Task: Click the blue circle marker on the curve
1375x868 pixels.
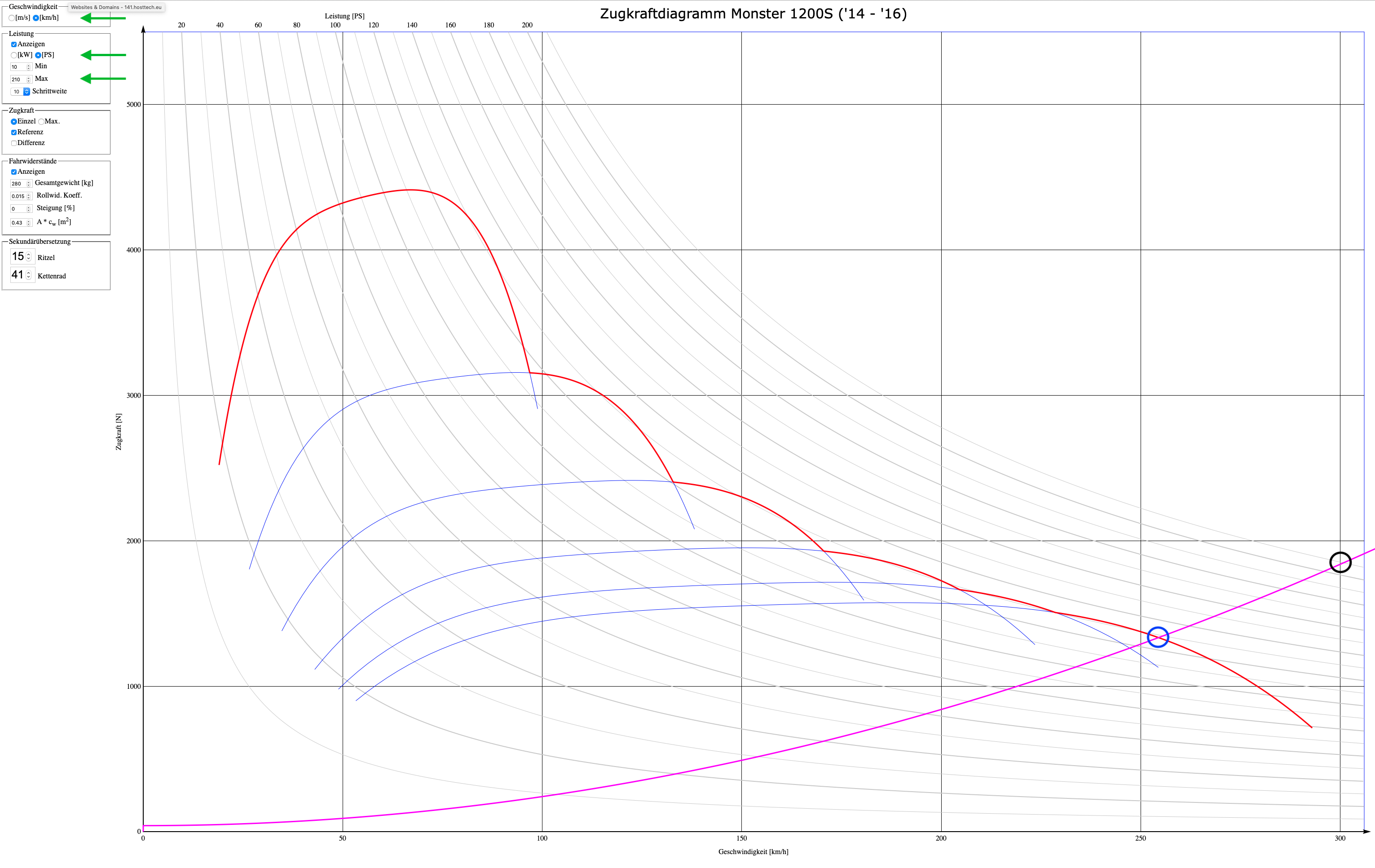Action: 1158,637
